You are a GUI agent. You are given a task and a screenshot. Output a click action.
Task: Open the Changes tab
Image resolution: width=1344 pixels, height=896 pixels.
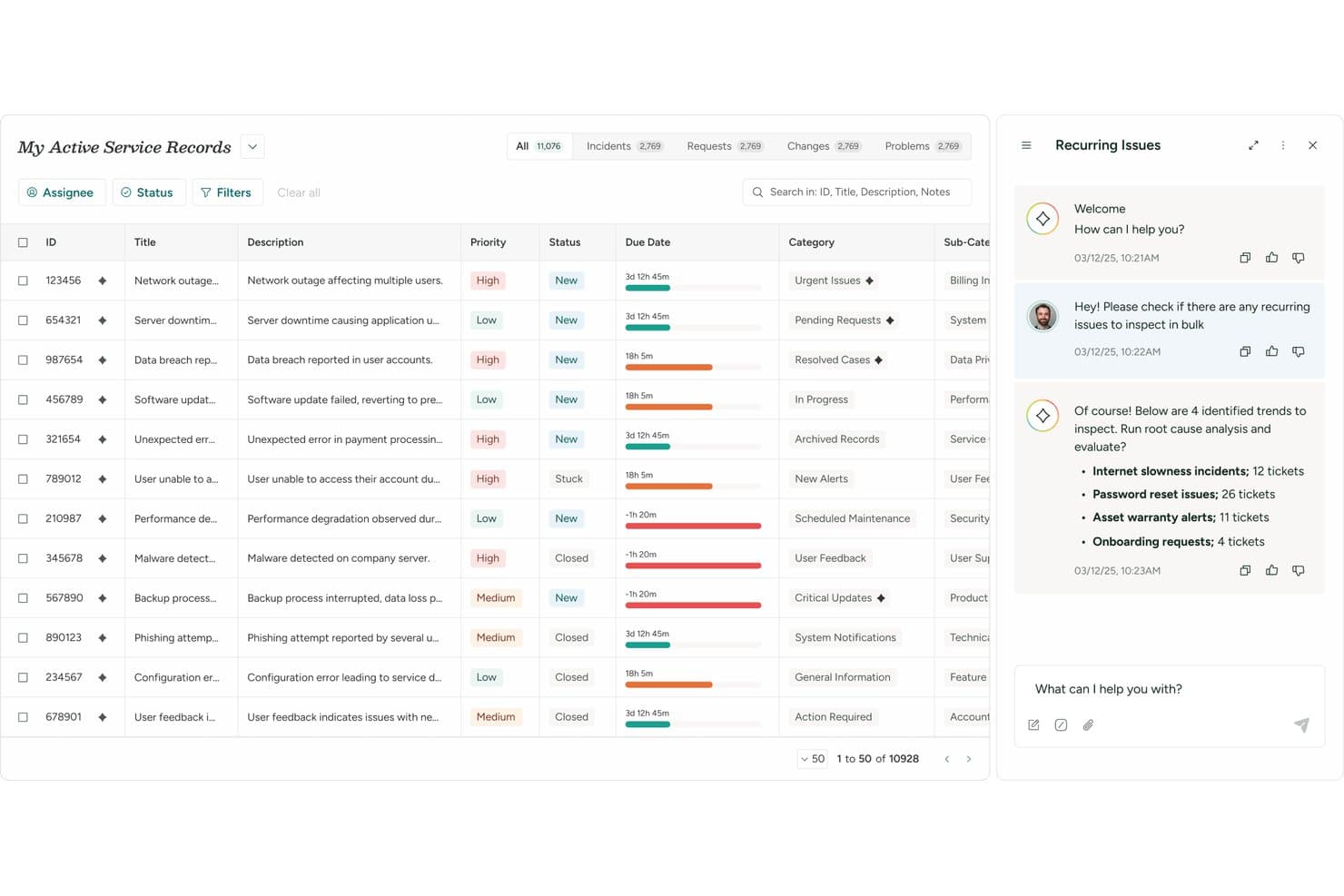pyautogui.click(x=823, y=146)
